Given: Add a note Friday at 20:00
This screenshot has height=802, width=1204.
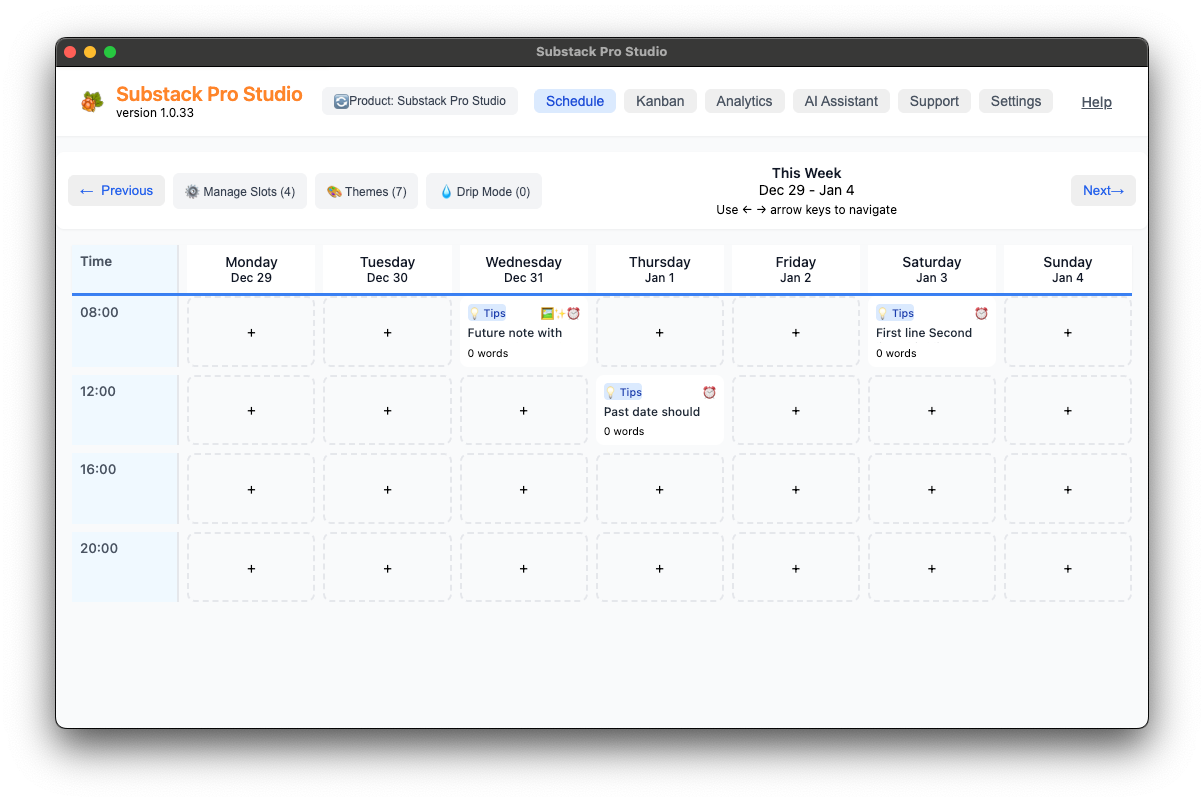Looking at the screenshot, I should tap(795, 568).
